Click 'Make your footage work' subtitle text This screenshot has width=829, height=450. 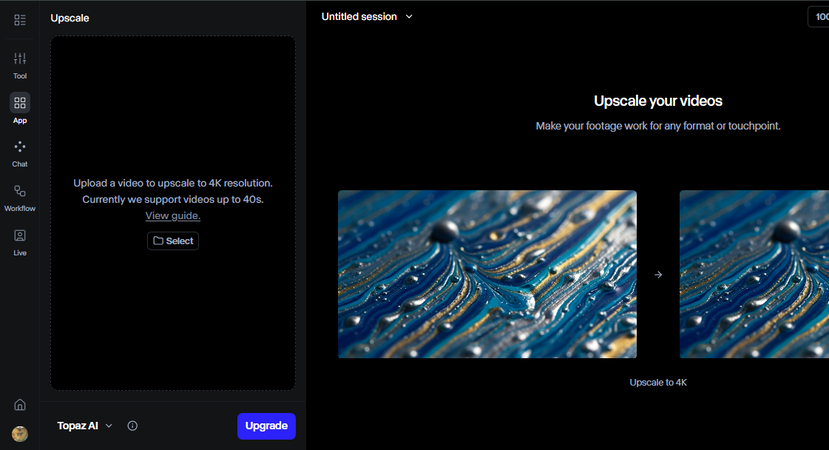pyautogui.click(x=658, y=126)
